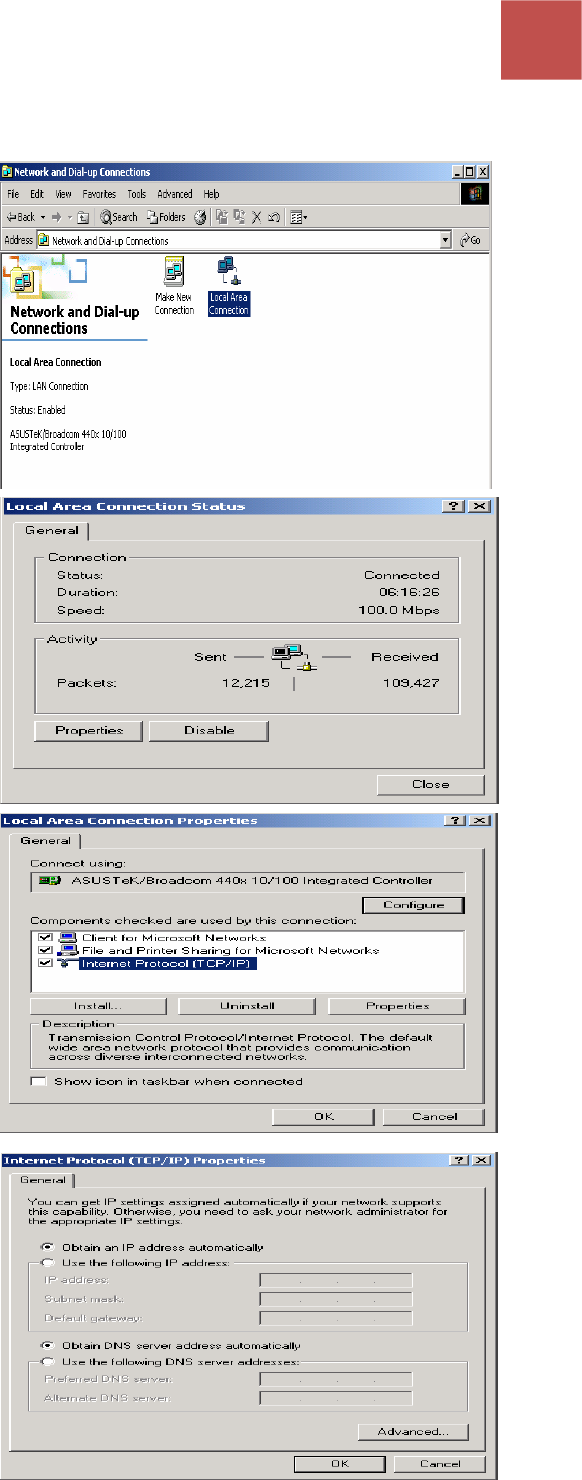Select Use the following IP address radio
This screenshot has height=1480, width=582.
click(46, 1262)
